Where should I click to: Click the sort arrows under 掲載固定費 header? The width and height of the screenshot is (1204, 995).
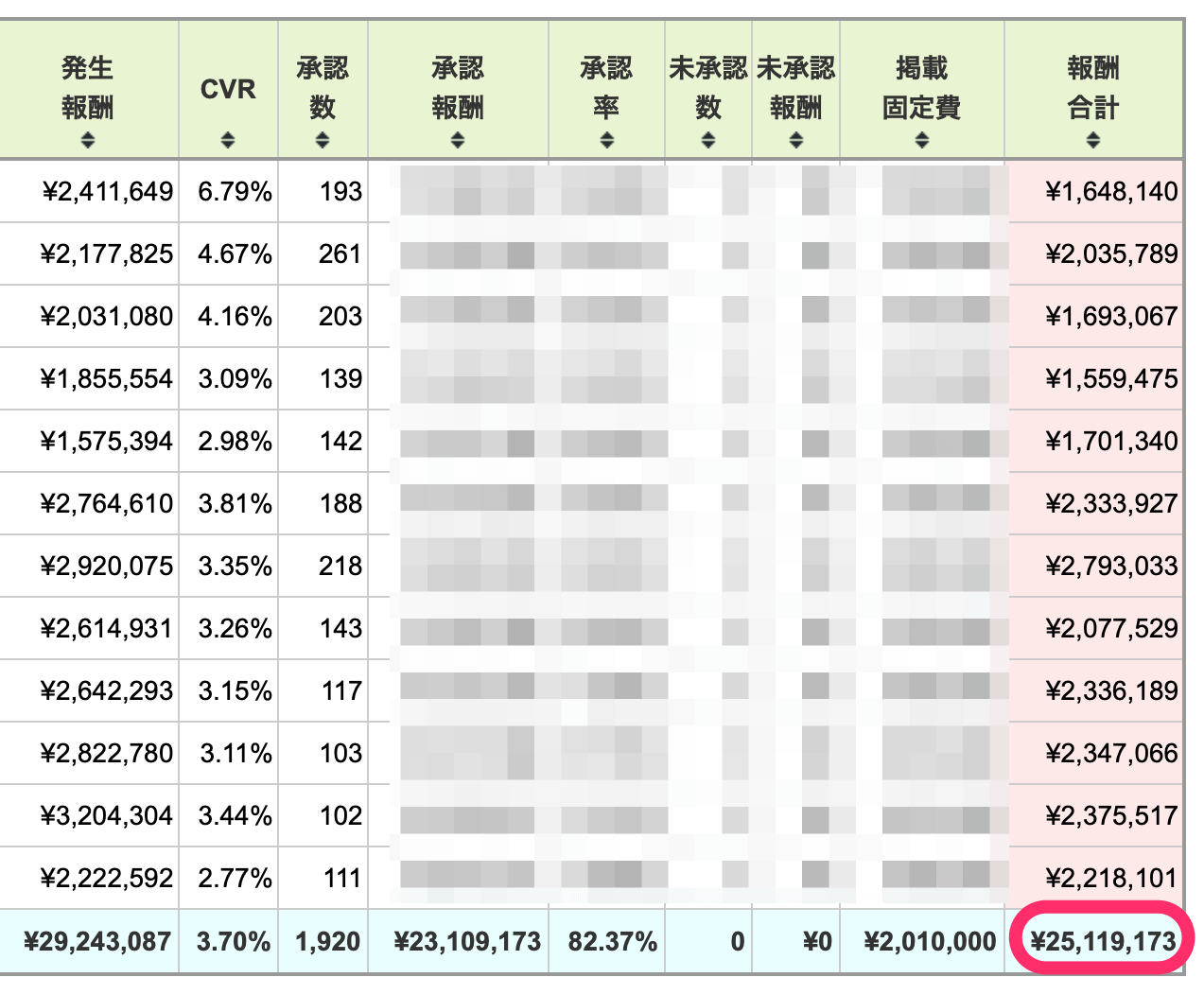922,140
